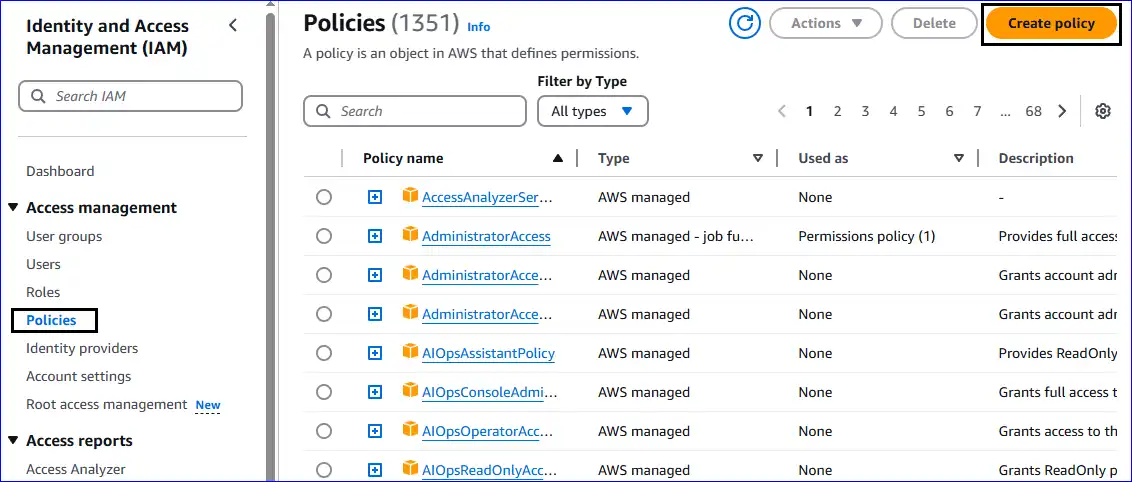Open Root access management in sidebar

107,404
